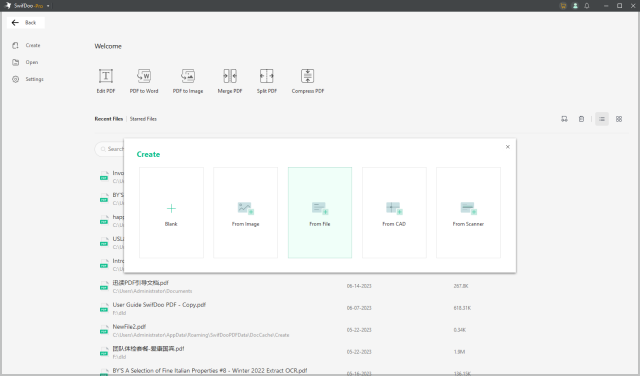
Task: Choose From Image in Create dialog
Action: (245, 213)
